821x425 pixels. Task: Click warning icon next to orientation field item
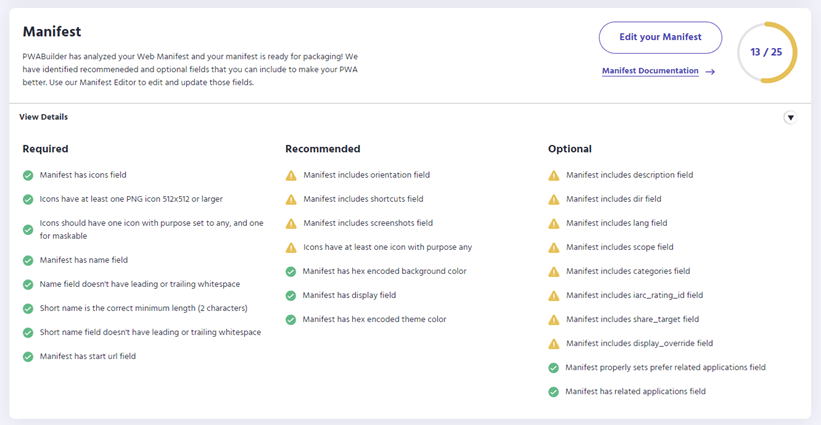click(x=291, y=175)
